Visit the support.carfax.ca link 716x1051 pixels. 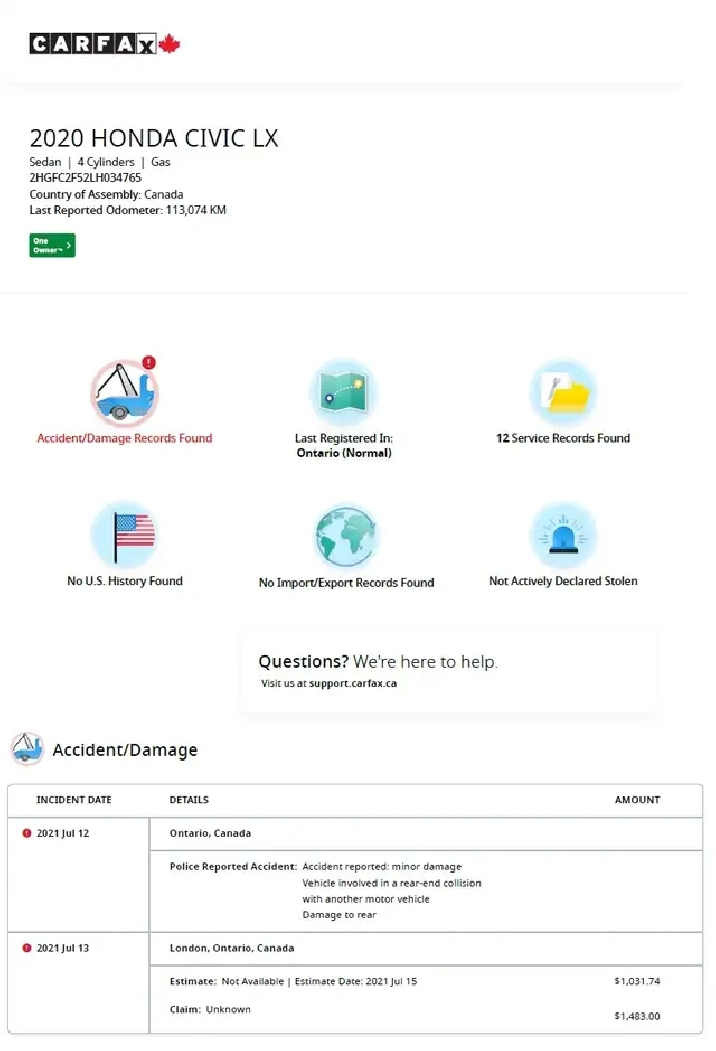coord(354,683)
